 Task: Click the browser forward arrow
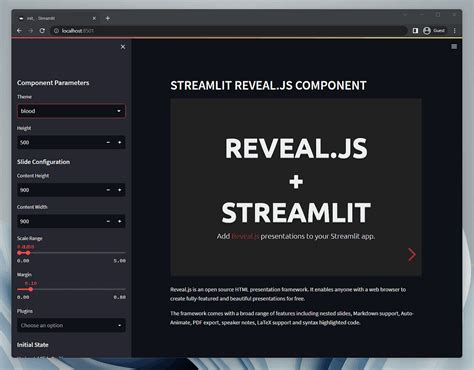coord(31,31)
